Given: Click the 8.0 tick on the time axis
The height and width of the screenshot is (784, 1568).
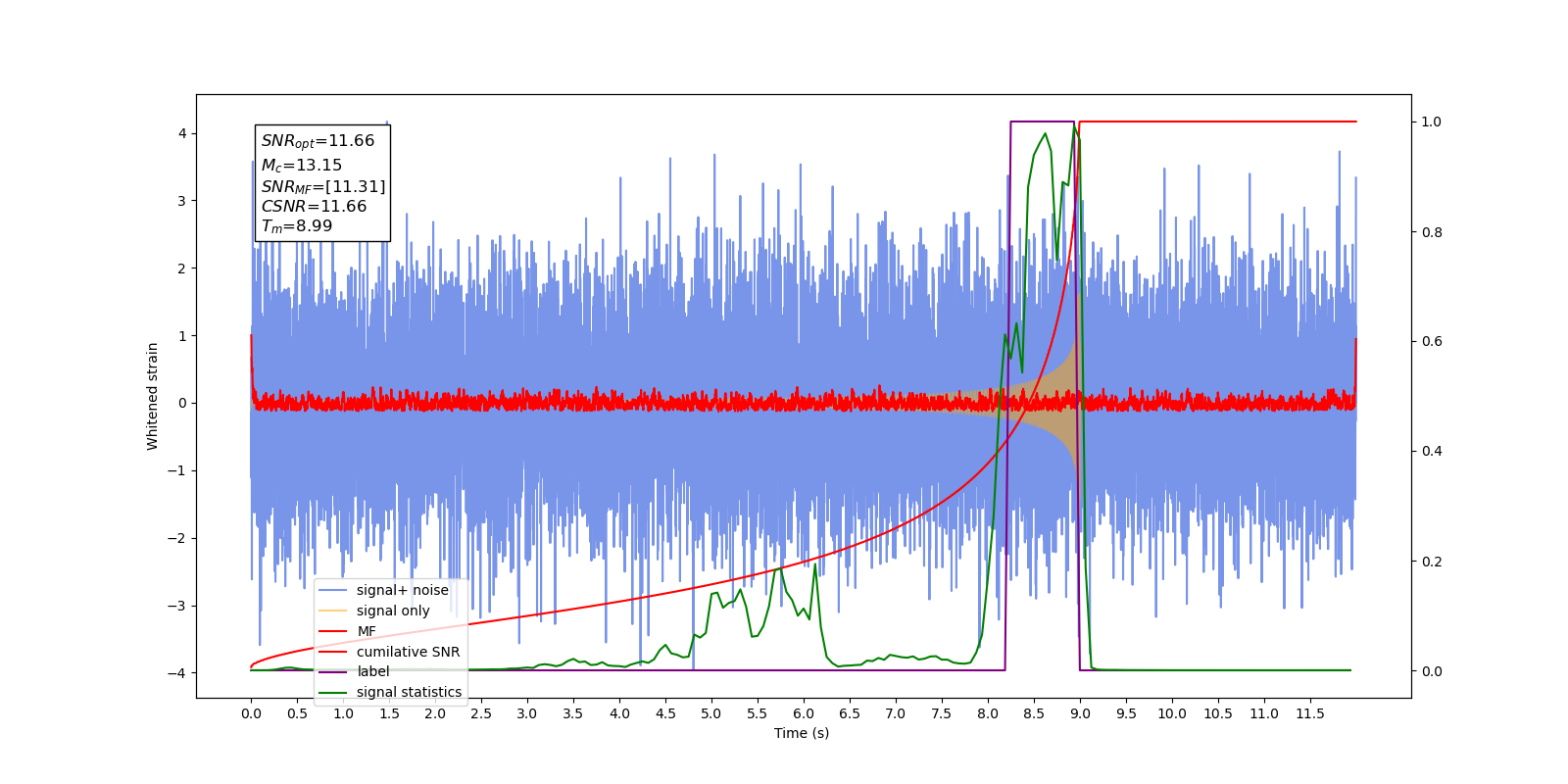Looking at the screenshot, I should point(988,713).
